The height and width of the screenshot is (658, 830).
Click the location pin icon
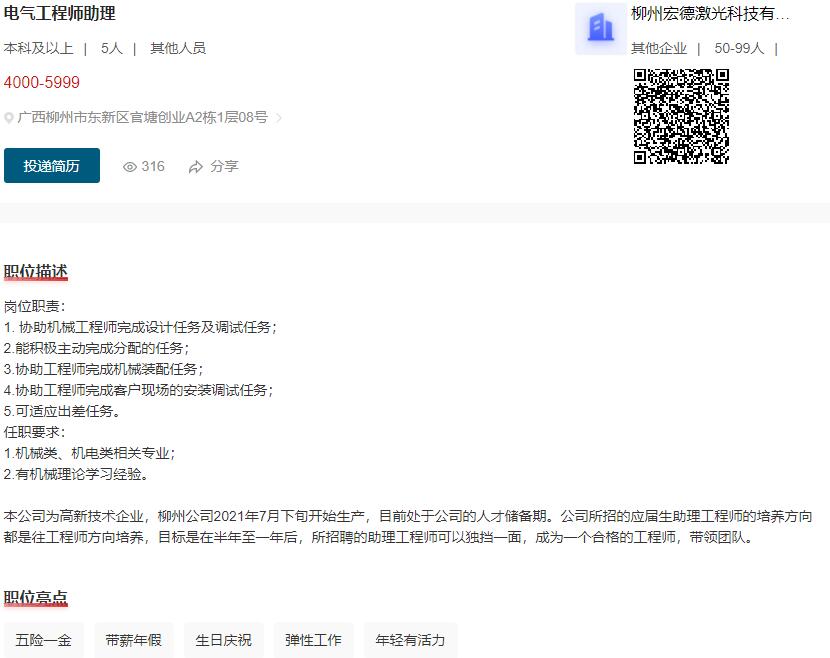(x=8, y=118)
